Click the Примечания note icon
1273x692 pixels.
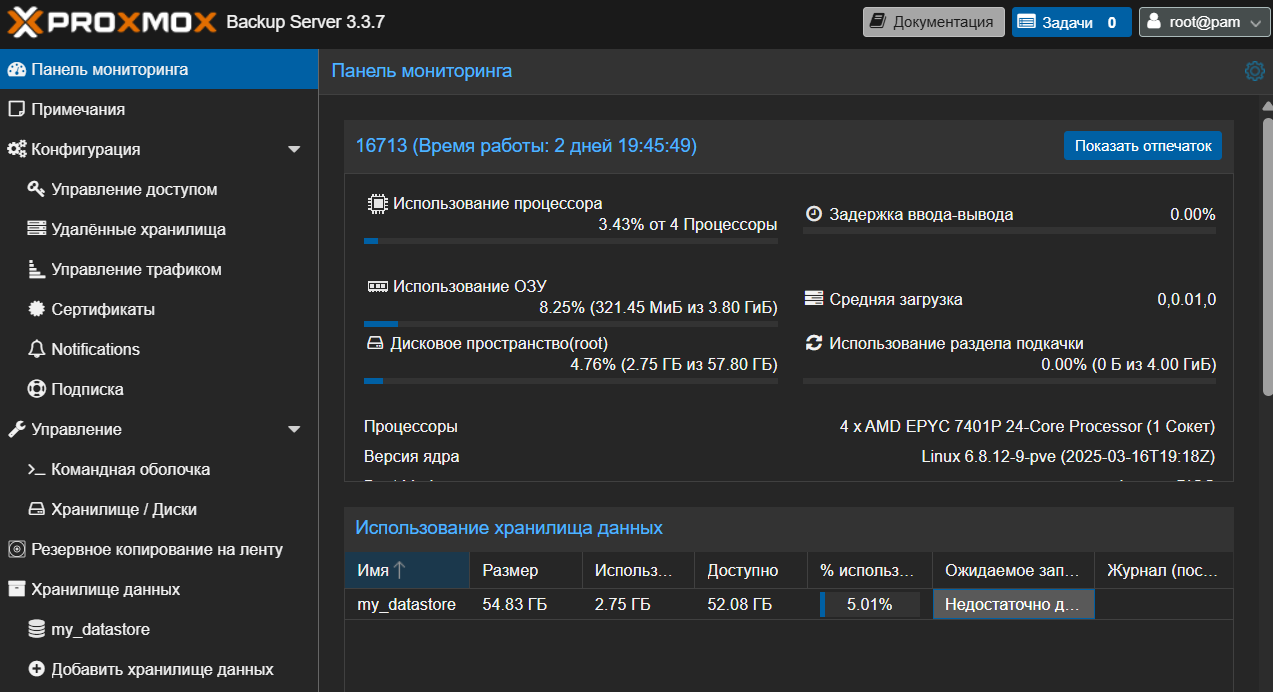[16, 110]
